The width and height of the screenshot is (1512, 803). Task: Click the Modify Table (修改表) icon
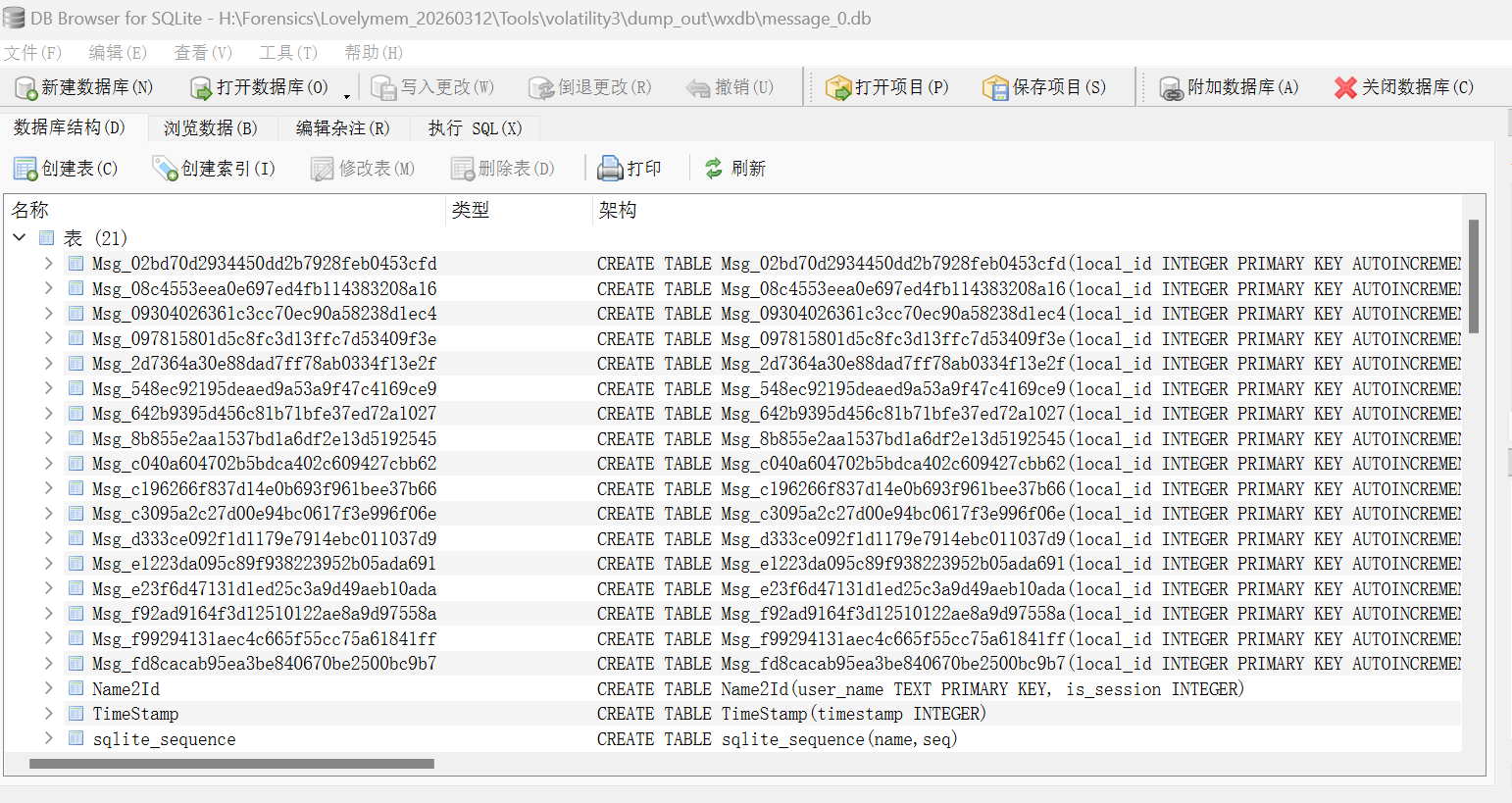[323, 169]
